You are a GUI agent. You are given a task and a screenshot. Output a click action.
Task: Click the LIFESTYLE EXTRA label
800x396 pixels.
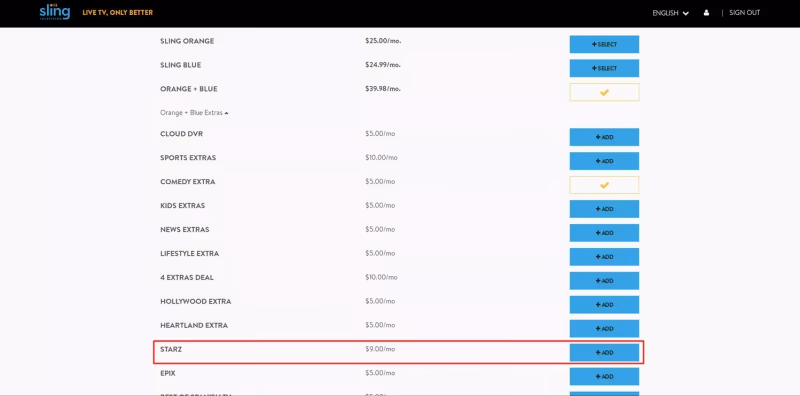tap(189, 254)
